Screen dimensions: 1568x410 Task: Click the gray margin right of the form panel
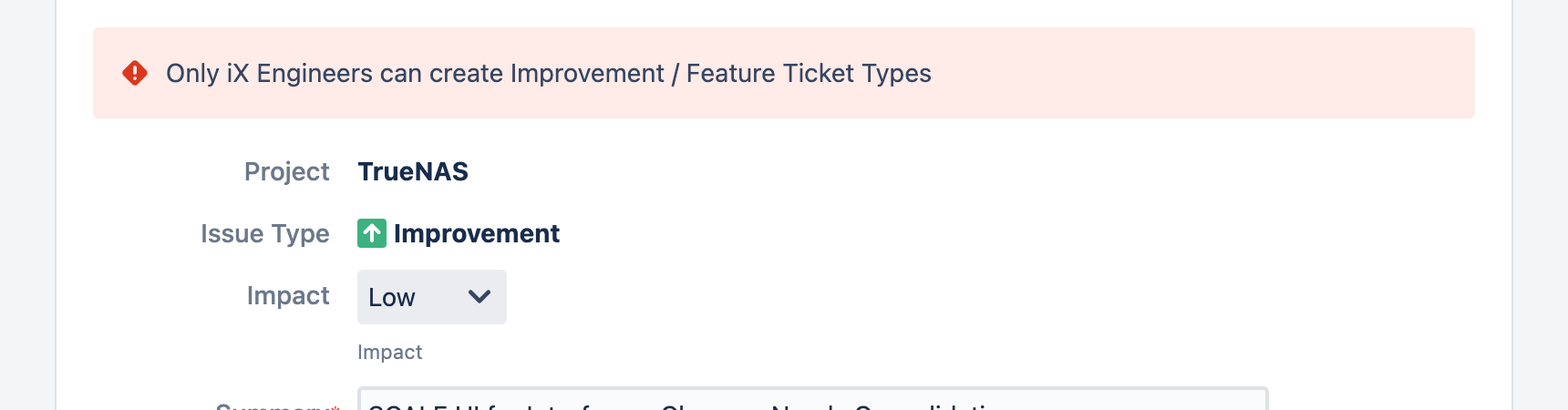click(x=1541, y=205)
